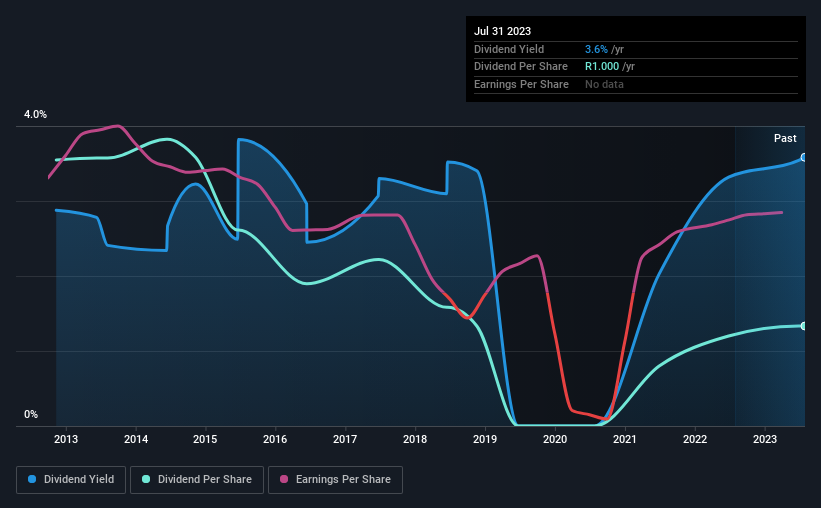The image size is (821, 508).
Task: Click the 'Dividend Yield' tooltip row label
Action: pyautogui.click(x=509, y=49)
